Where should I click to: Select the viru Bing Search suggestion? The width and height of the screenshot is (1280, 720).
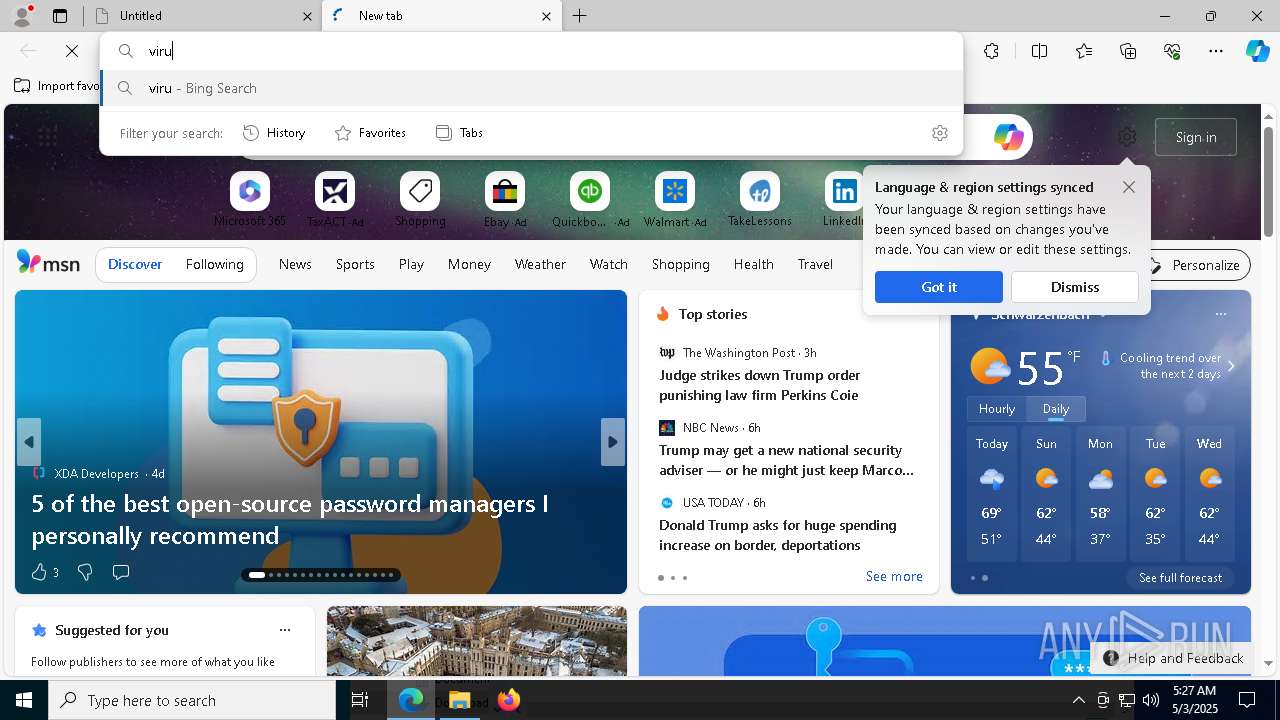[x=532, y=88]
